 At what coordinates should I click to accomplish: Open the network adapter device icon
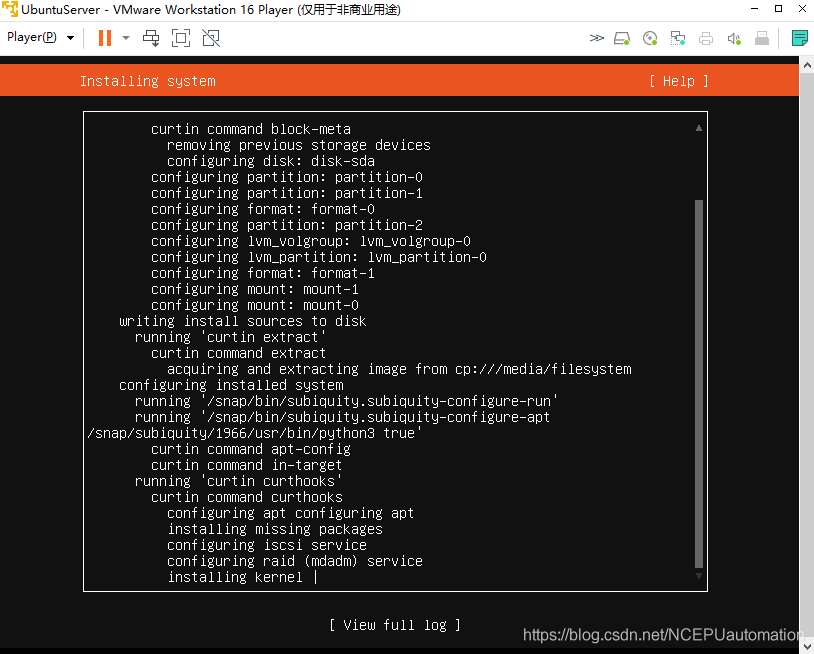[x=677, y=38]
